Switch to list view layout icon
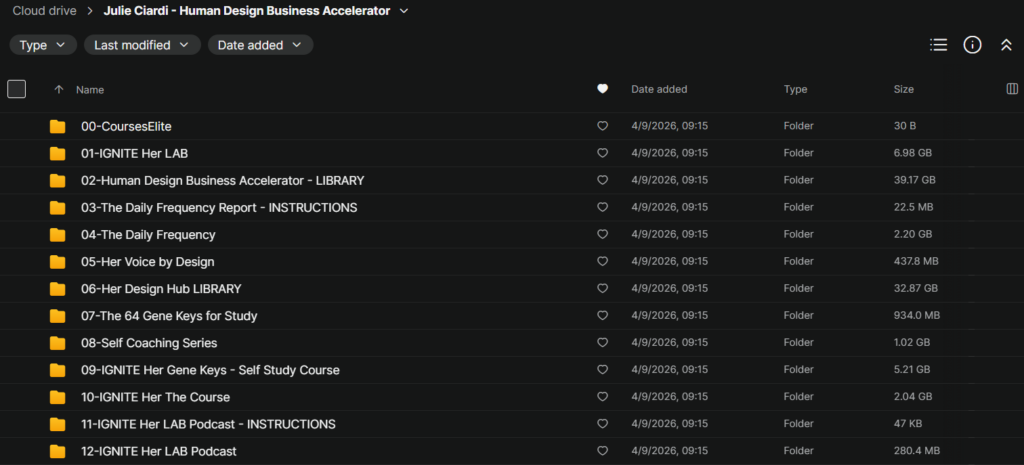The width and height of the screenshot is (1024, 465). [x=938, y=45]
